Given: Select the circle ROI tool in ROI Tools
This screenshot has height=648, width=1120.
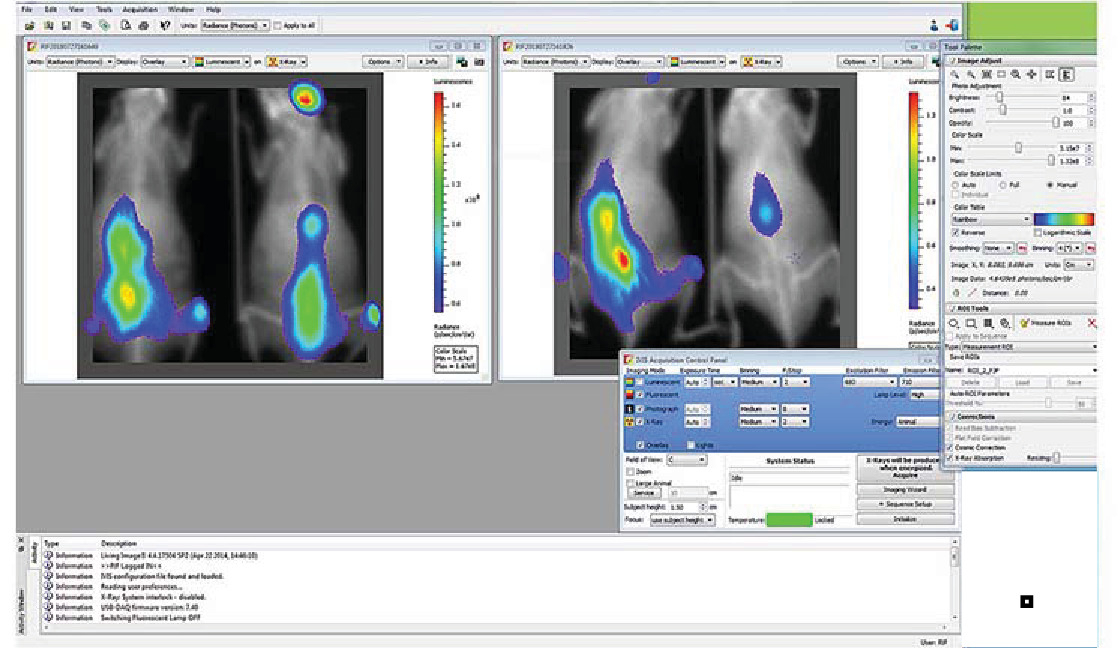Looking at the screenshot, I should point(955,323).
